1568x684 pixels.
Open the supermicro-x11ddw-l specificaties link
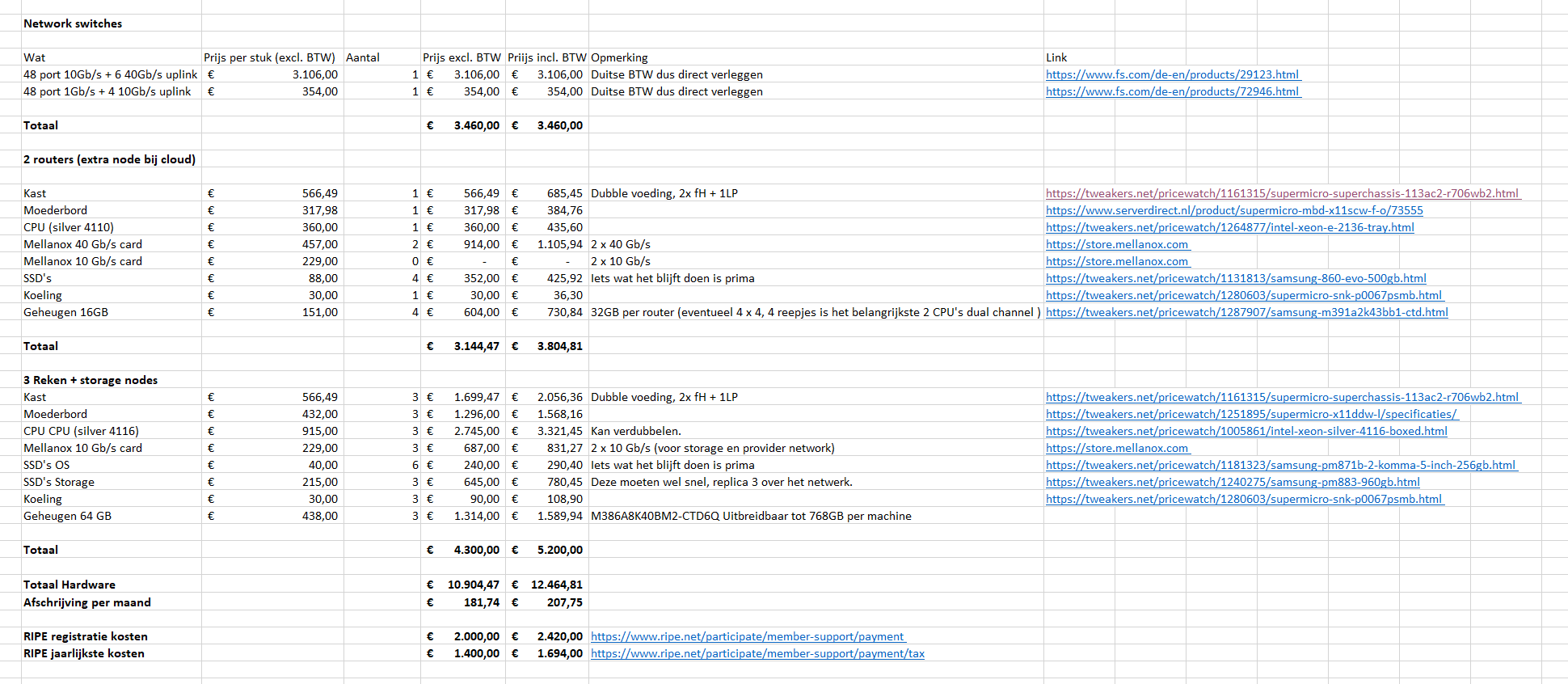[x=1251, y=414]
